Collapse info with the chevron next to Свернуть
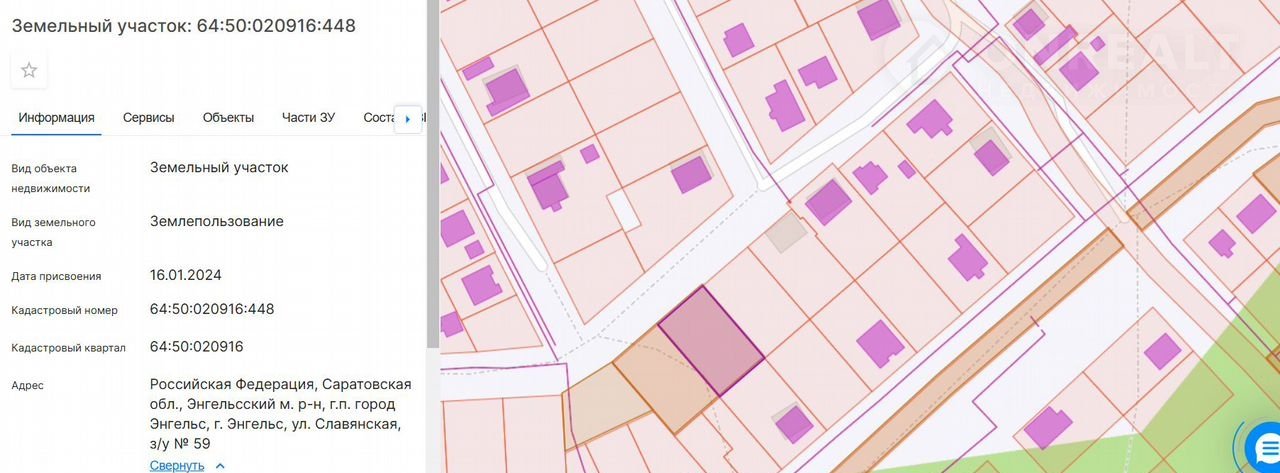Screen dimensions: 1280x473 [x=220, y=466]
